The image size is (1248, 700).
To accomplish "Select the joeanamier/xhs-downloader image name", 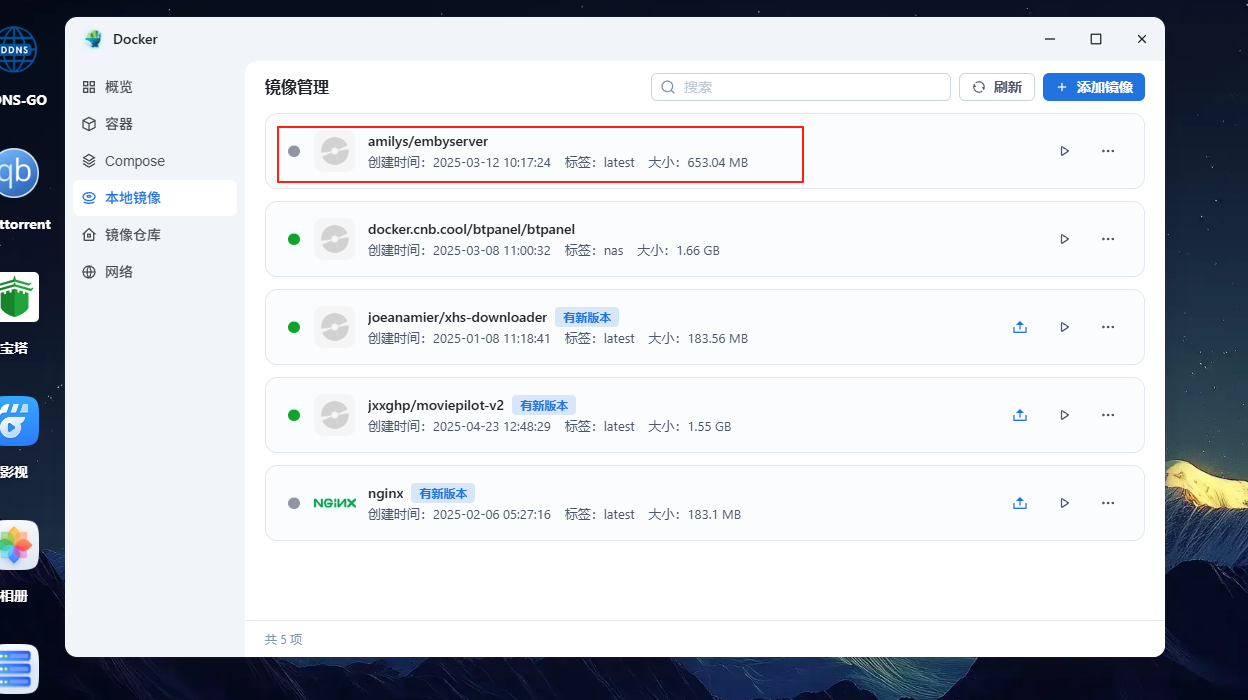I will coord(457,317).
